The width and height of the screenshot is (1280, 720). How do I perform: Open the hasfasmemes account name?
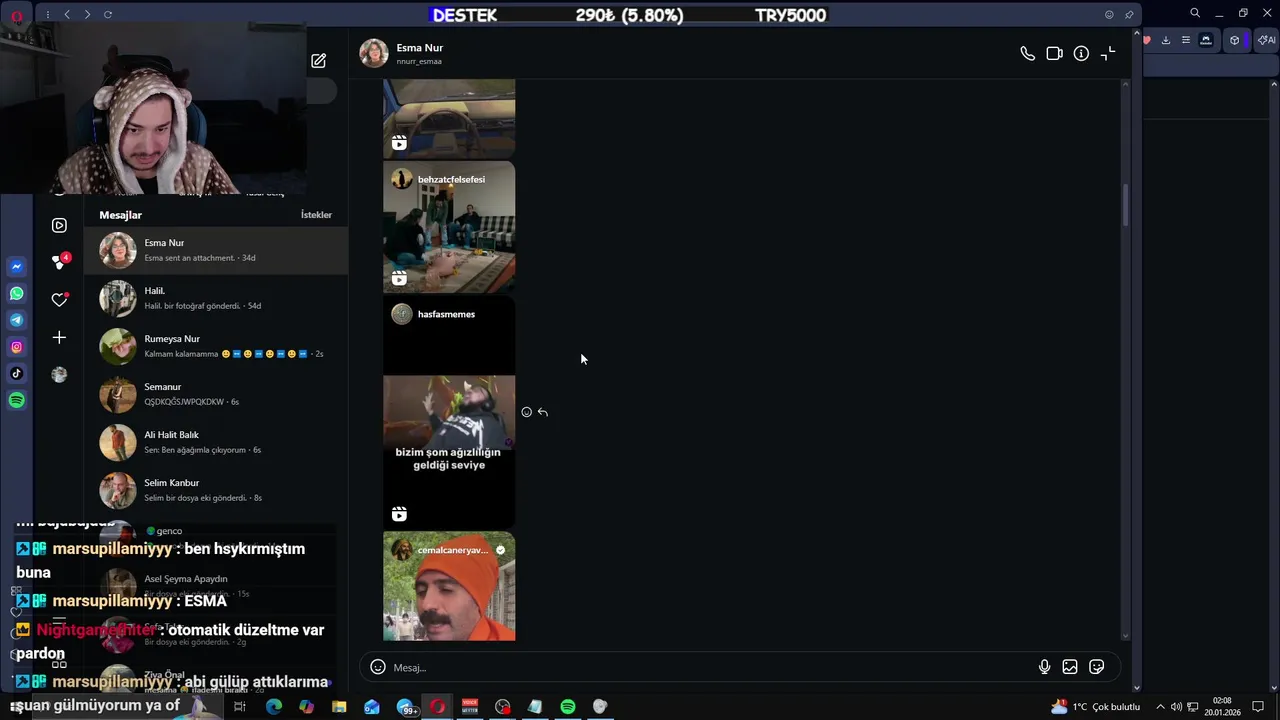point(446,314)
